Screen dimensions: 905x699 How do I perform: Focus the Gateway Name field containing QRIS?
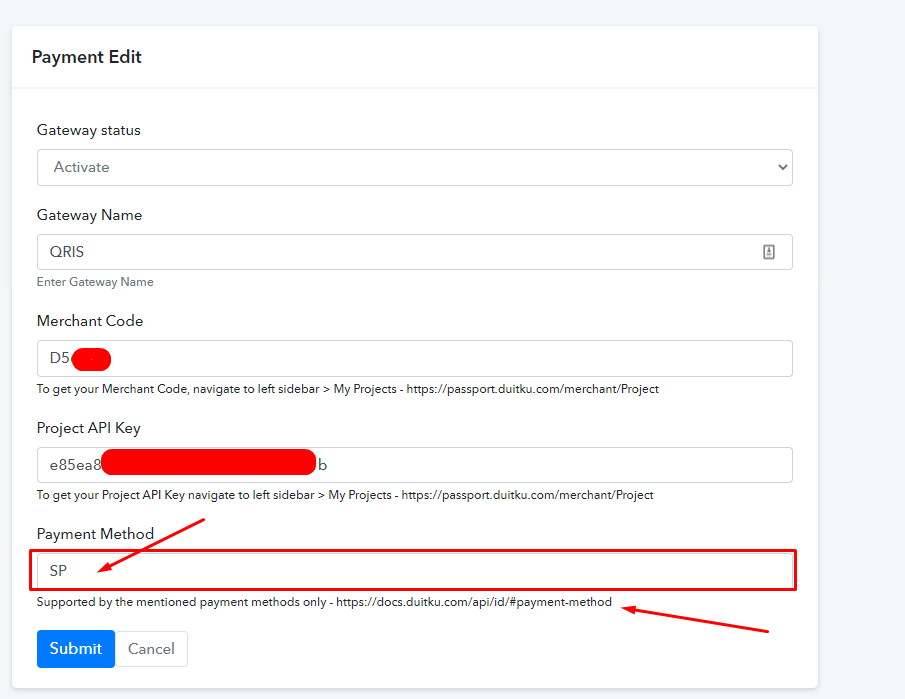[400, 252]
